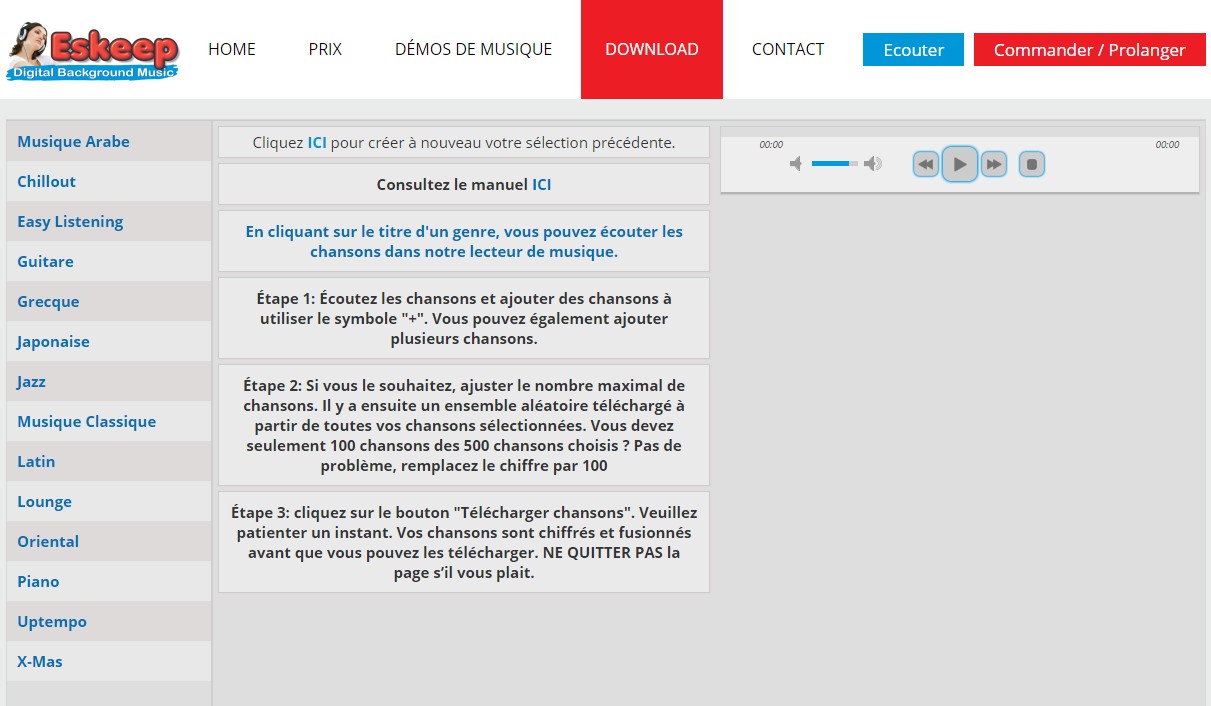The width and height of the screenshot is (1211, 706).
Task: Click the blue genre-title hint text
Action: point(464,241)
